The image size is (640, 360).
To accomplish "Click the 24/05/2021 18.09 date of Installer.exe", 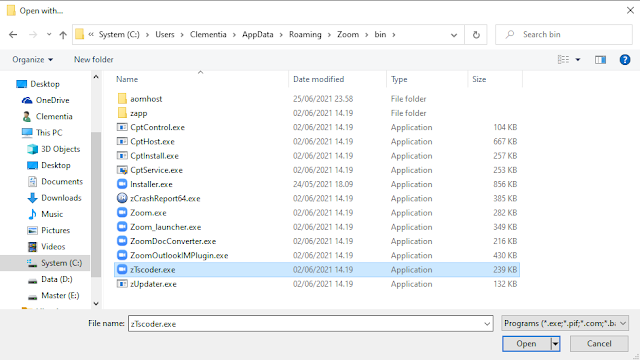I will pyautogui.click(x=323, y=184).
